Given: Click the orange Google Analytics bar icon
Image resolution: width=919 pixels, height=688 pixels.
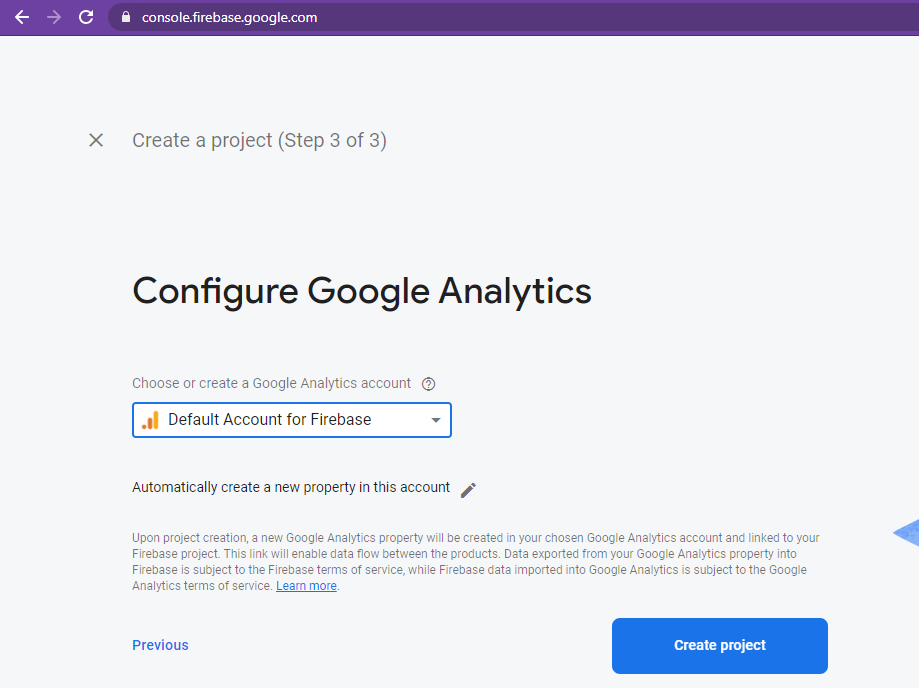Looking at the screenshot, I should [150, 420].
